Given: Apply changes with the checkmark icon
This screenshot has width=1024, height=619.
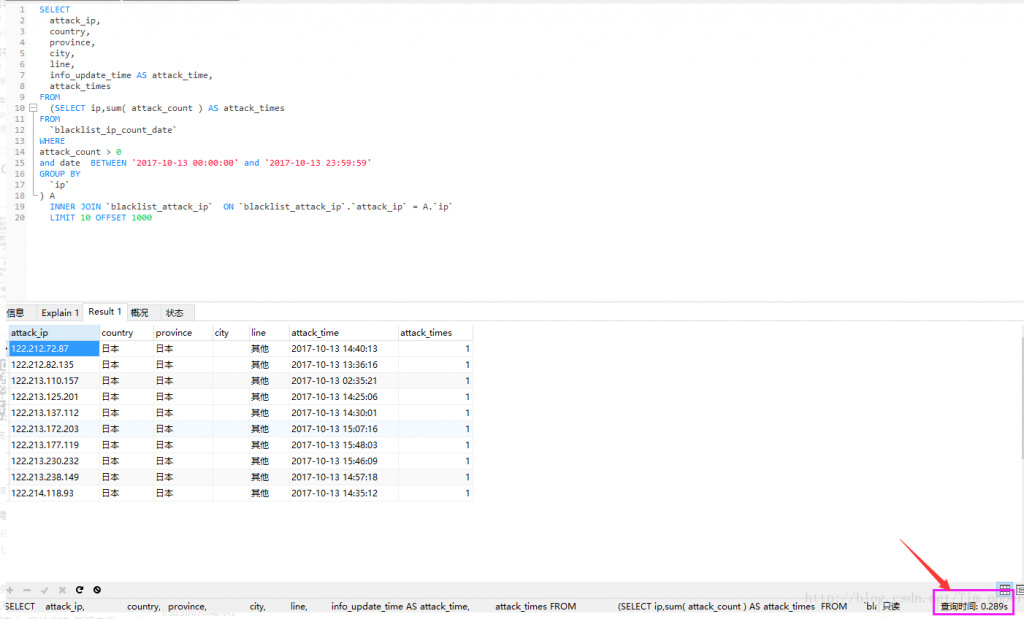Looking at the screenshot, I should [44, 590].
